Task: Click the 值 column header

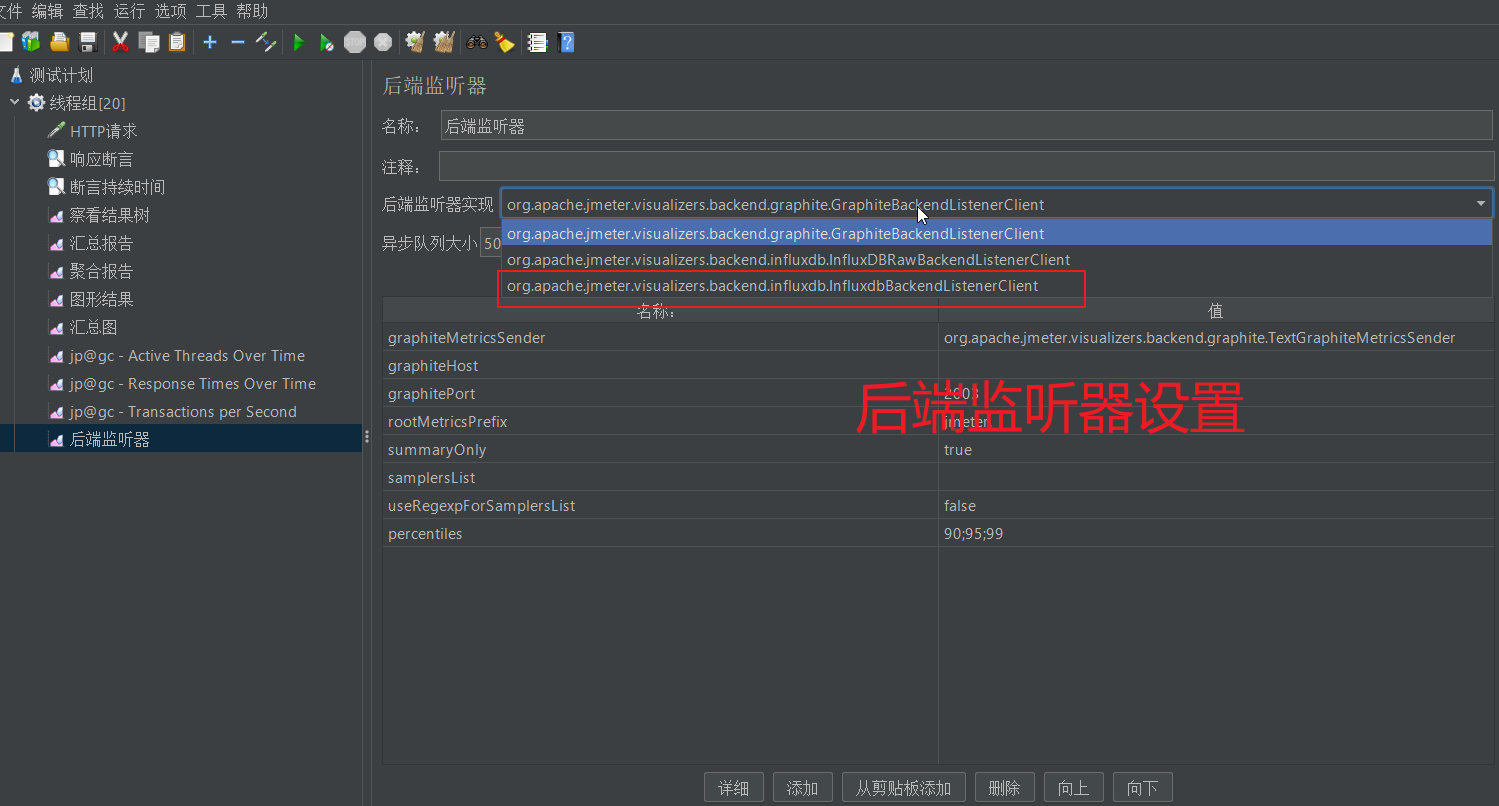Action: pyautogui.click(x=1216, y=311)
